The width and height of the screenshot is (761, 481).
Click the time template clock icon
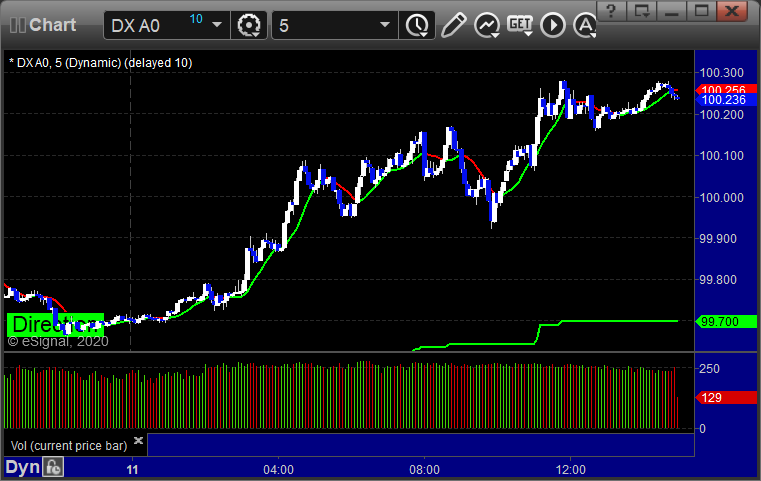[415, 25]
